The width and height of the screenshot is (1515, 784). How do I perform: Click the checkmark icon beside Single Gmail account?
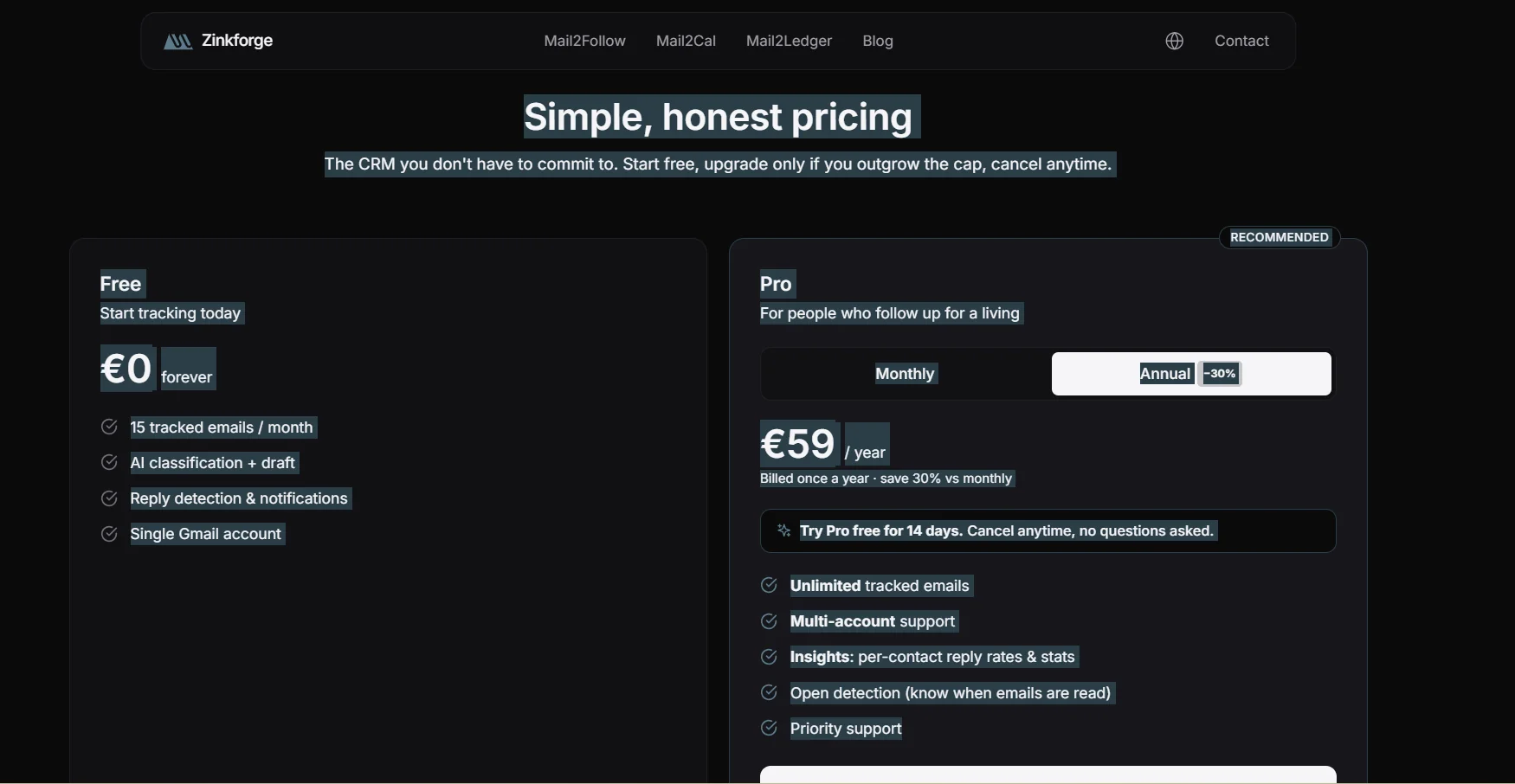(x=109, y=534)
